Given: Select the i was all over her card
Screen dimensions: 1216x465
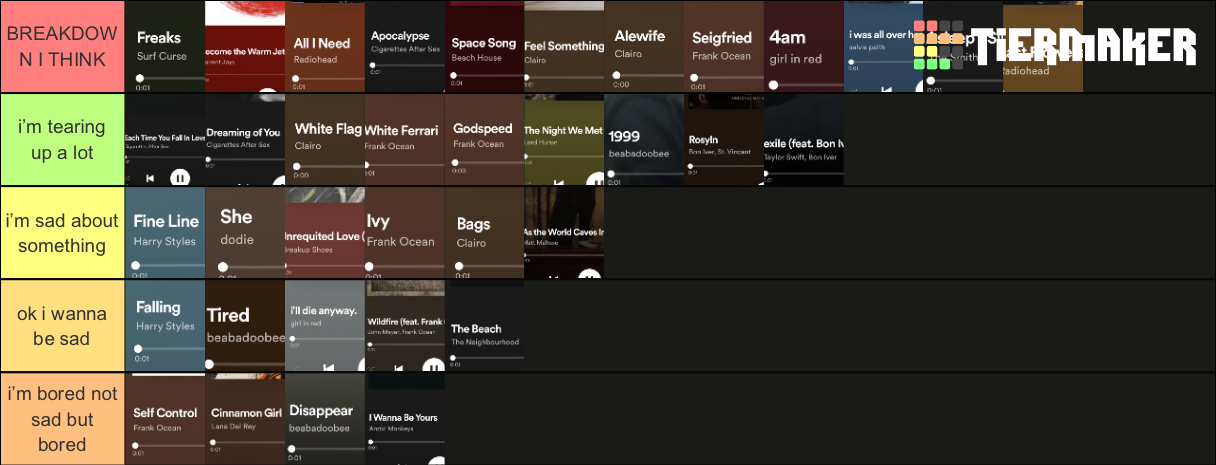Looking at the screenshot, I should [x=884, y=46].
